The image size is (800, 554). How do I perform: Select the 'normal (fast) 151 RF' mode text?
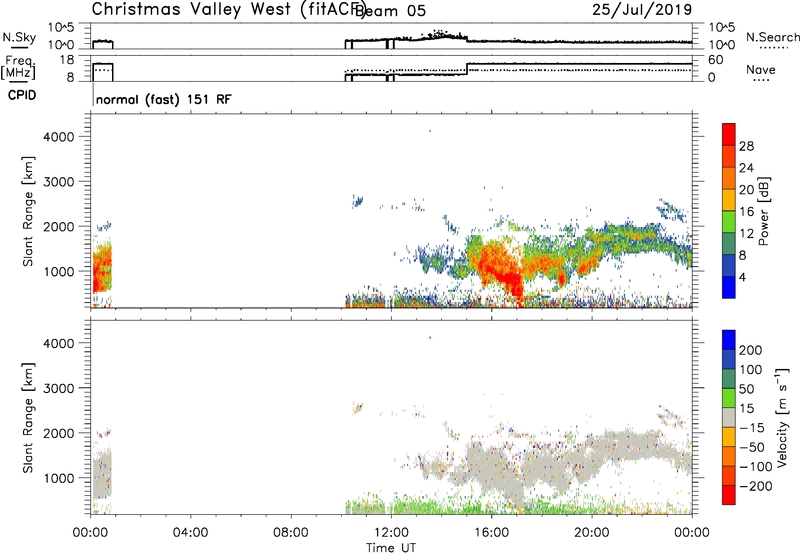(163, 99)
